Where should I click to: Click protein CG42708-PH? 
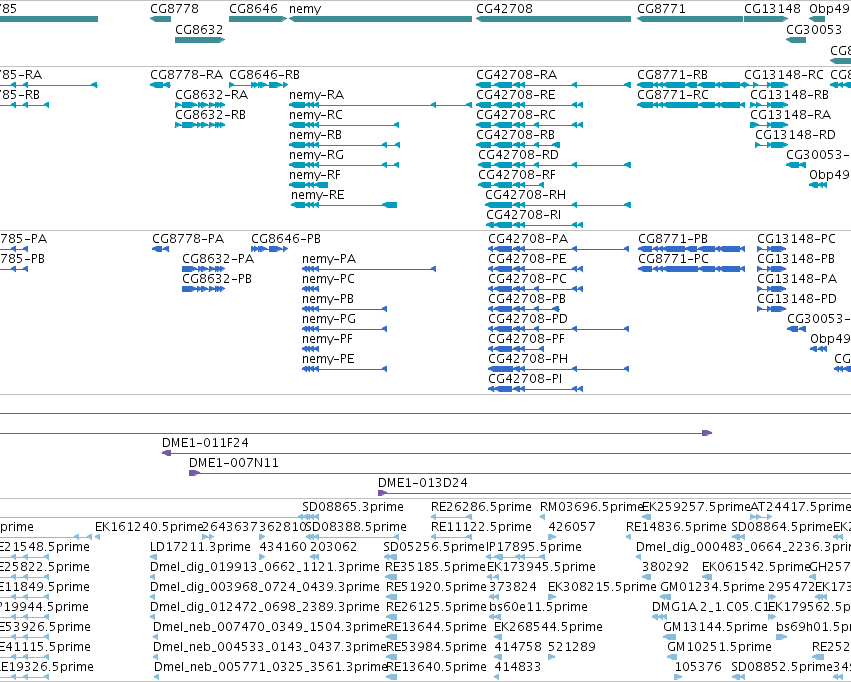click(x=528, y=359)
